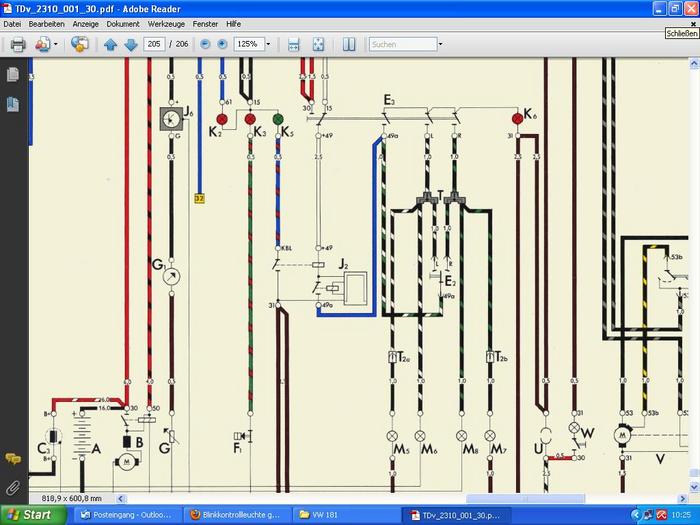Screen dimensions: 700x525
Task: Open the Dokument menu
Action: [x=123, y=24]
